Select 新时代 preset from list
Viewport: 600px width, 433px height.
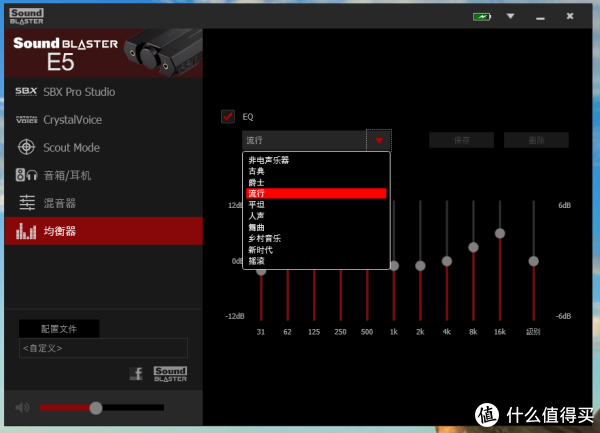click(316, 250)
